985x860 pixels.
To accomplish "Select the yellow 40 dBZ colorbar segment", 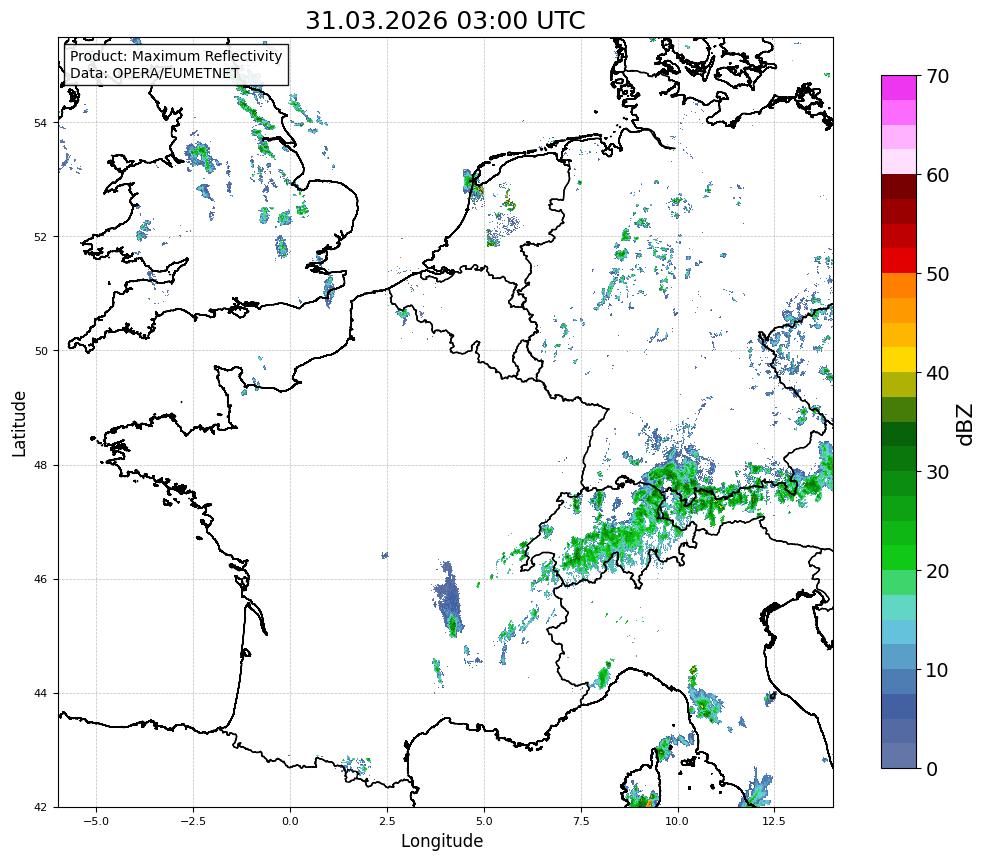I will [x=899, y=360].
